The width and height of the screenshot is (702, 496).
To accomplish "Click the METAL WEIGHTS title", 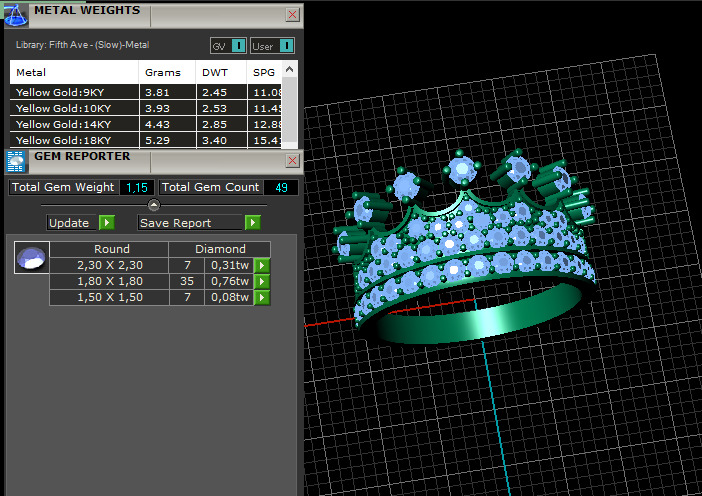I will [87, 10].
